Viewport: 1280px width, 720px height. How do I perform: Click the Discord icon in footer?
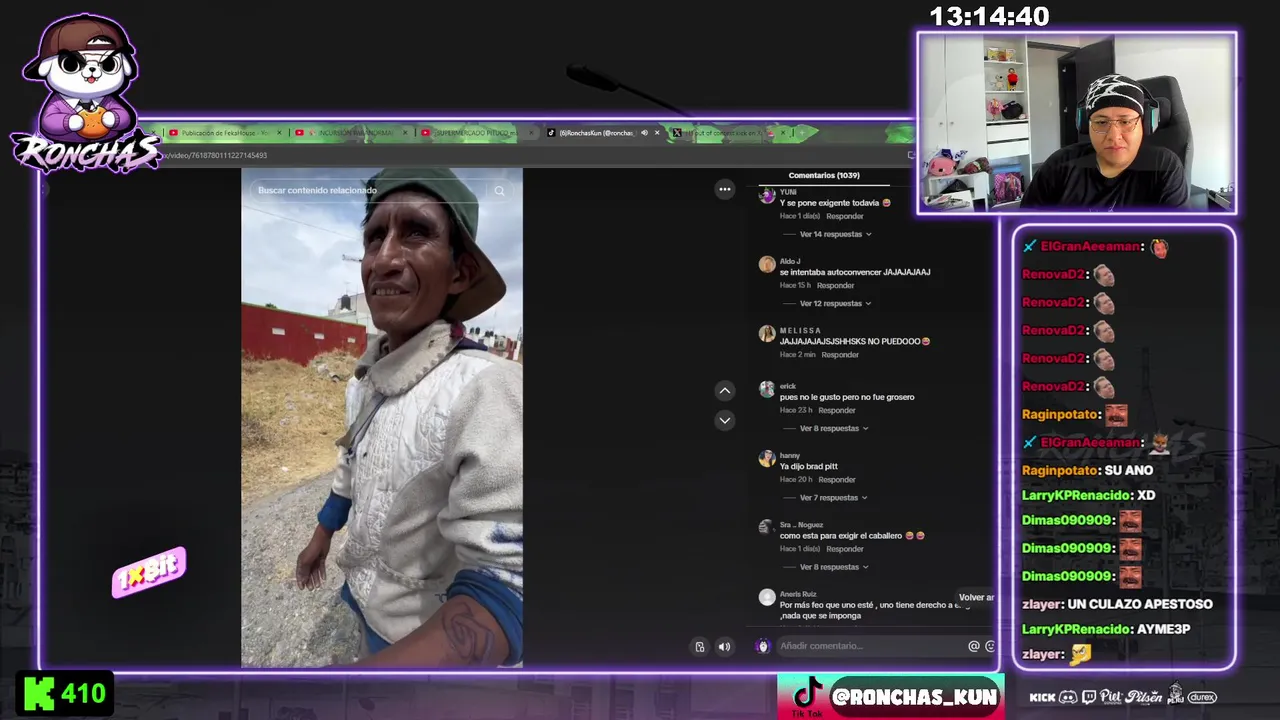[1068, 697]
